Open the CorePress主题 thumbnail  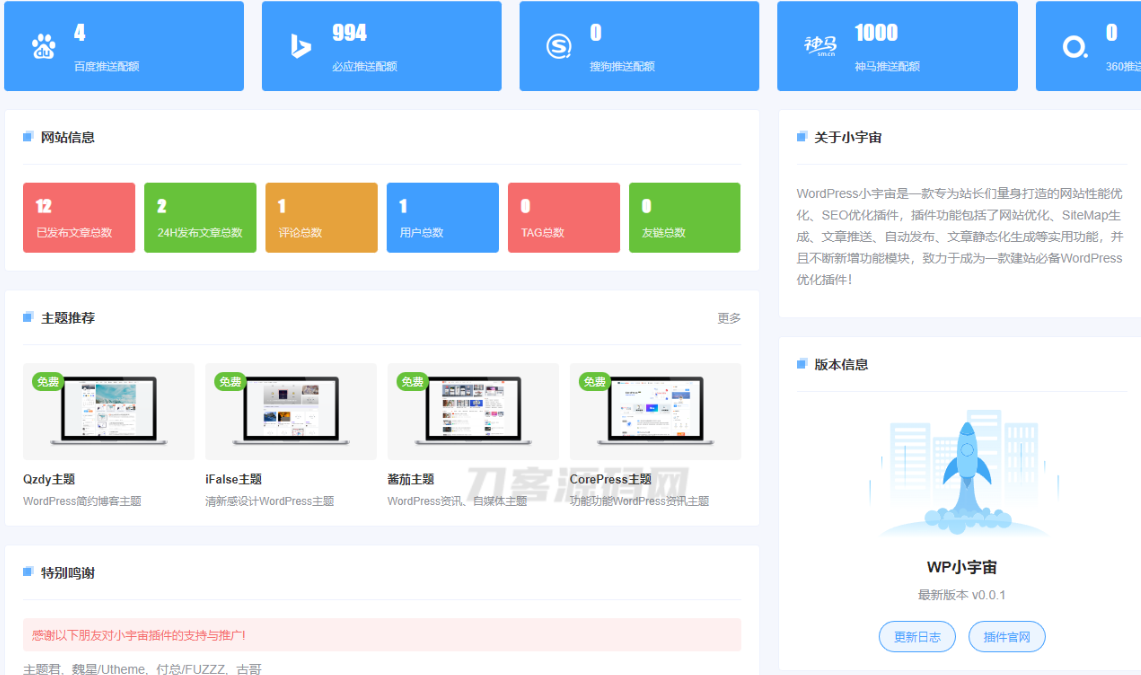point(656,412)
